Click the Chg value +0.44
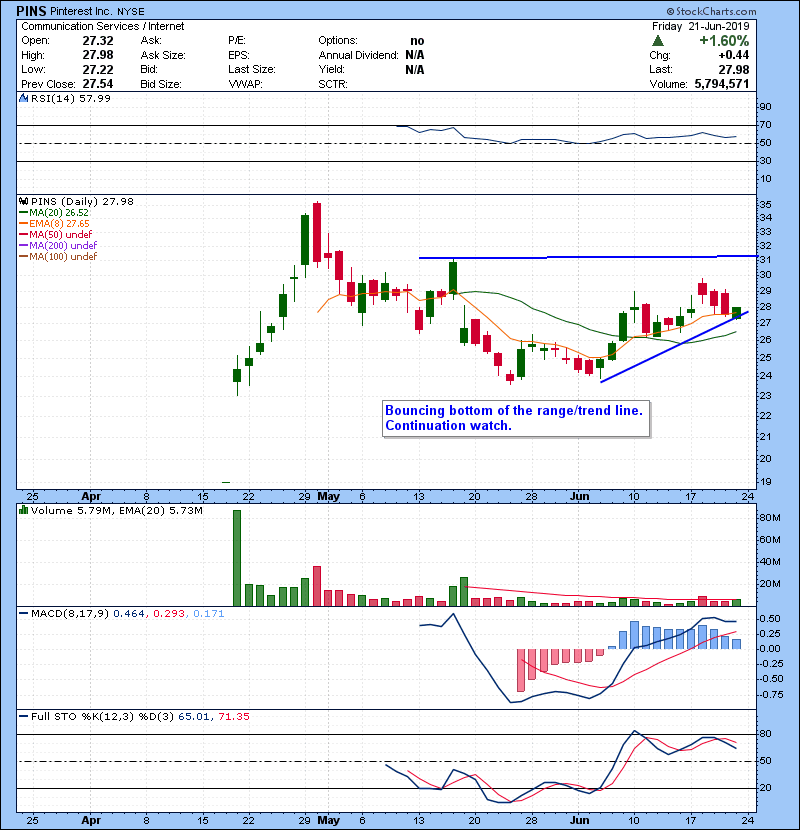This screenshot has height=830, width=800. [734, 55]
